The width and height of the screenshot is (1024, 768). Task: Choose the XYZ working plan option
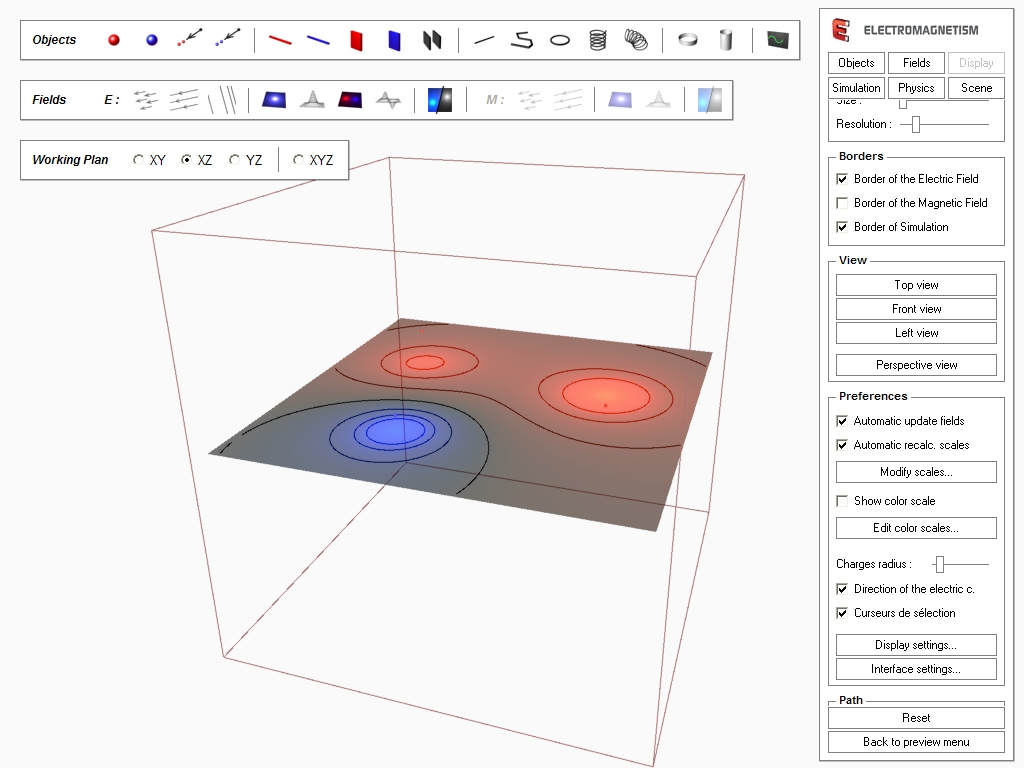[298, 160]
